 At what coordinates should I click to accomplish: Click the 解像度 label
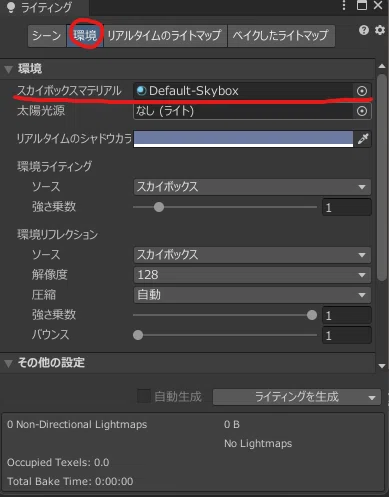coord(50,275)
